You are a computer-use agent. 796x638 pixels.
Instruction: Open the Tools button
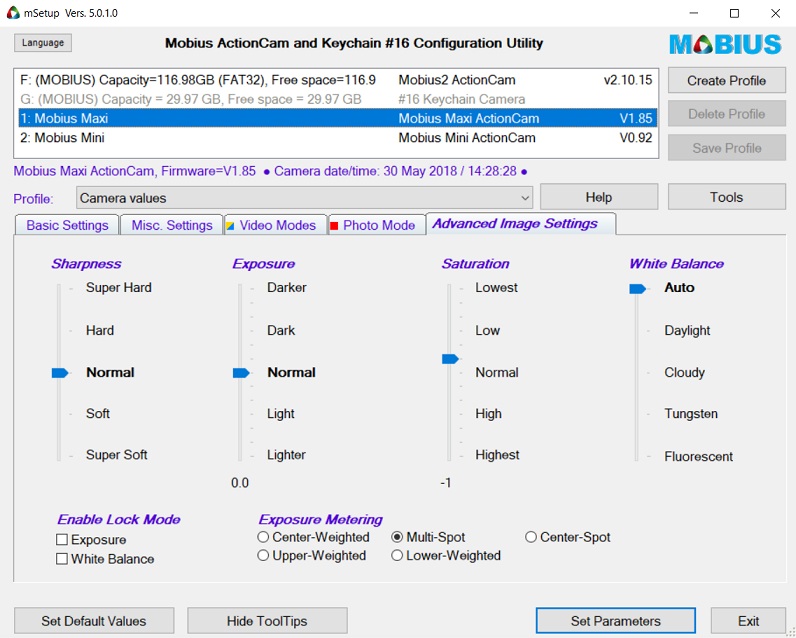[x=726, y=197]
